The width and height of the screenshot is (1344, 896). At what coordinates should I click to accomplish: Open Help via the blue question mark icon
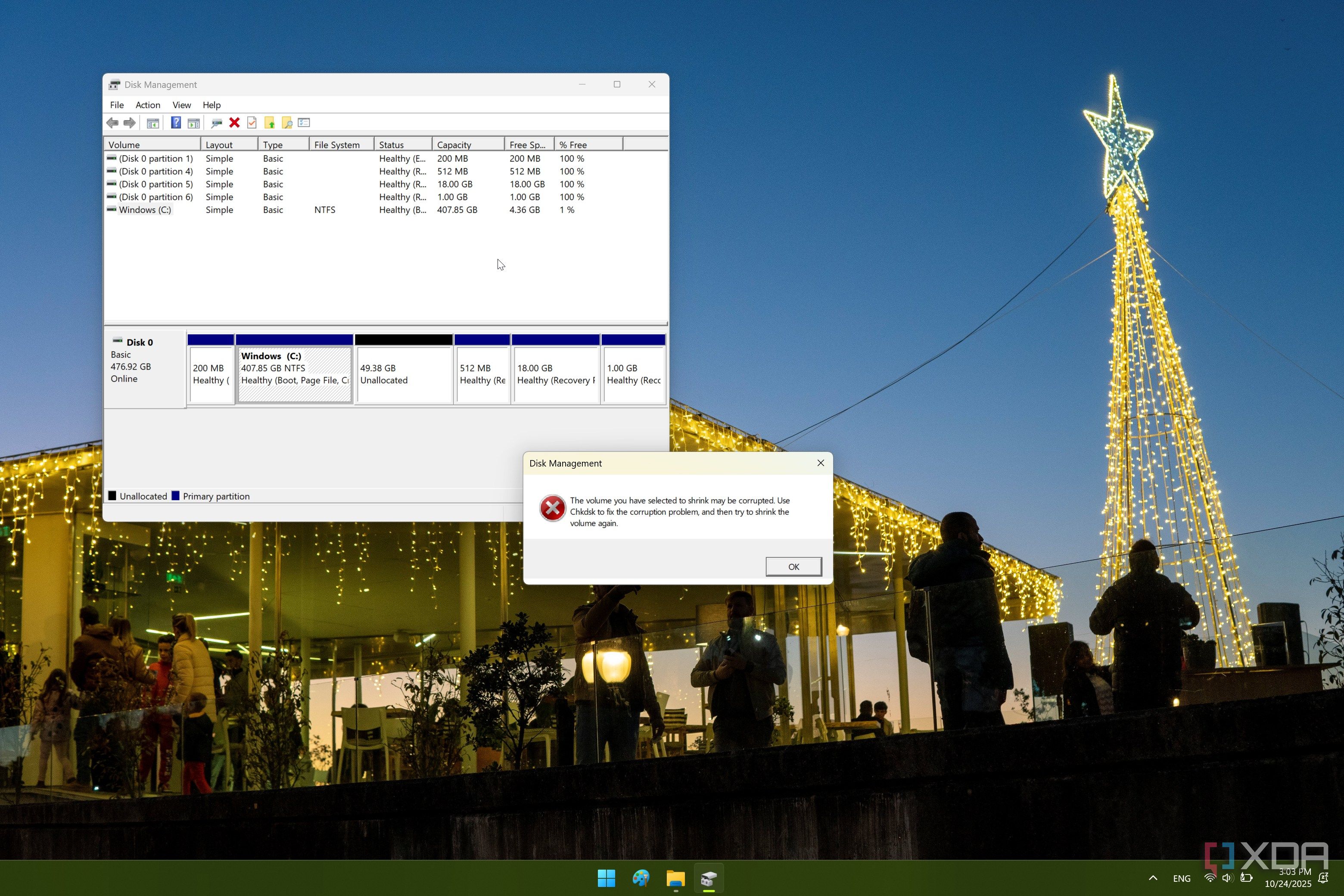point(176,122)
